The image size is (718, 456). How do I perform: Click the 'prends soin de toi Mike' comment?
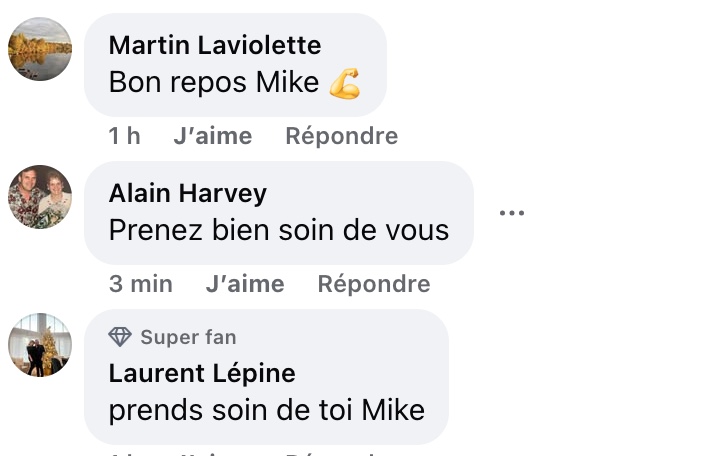coord(267,410)
